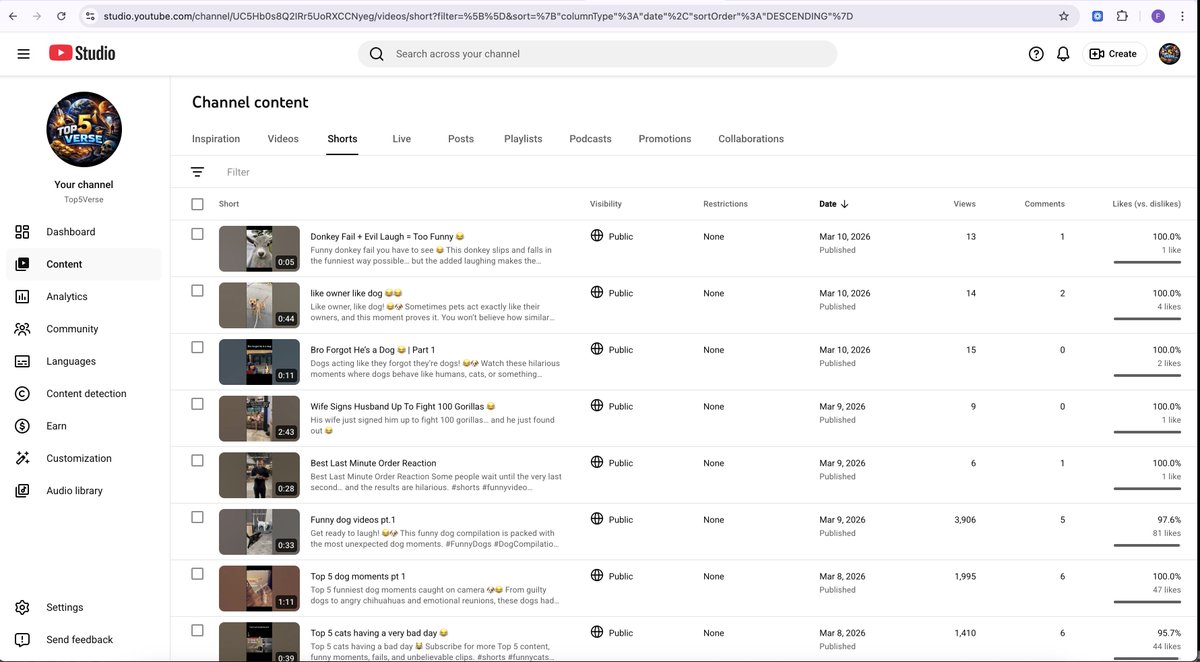
Task: Select the like owner like dog checkbox
Action: click(197, 291)
